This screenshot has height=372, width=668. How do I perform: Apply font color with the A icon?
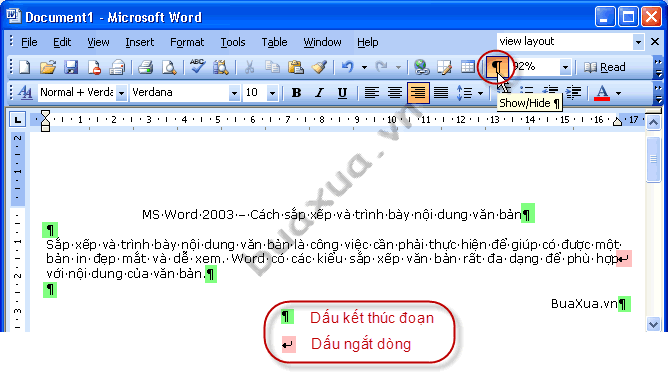point(602,92)
